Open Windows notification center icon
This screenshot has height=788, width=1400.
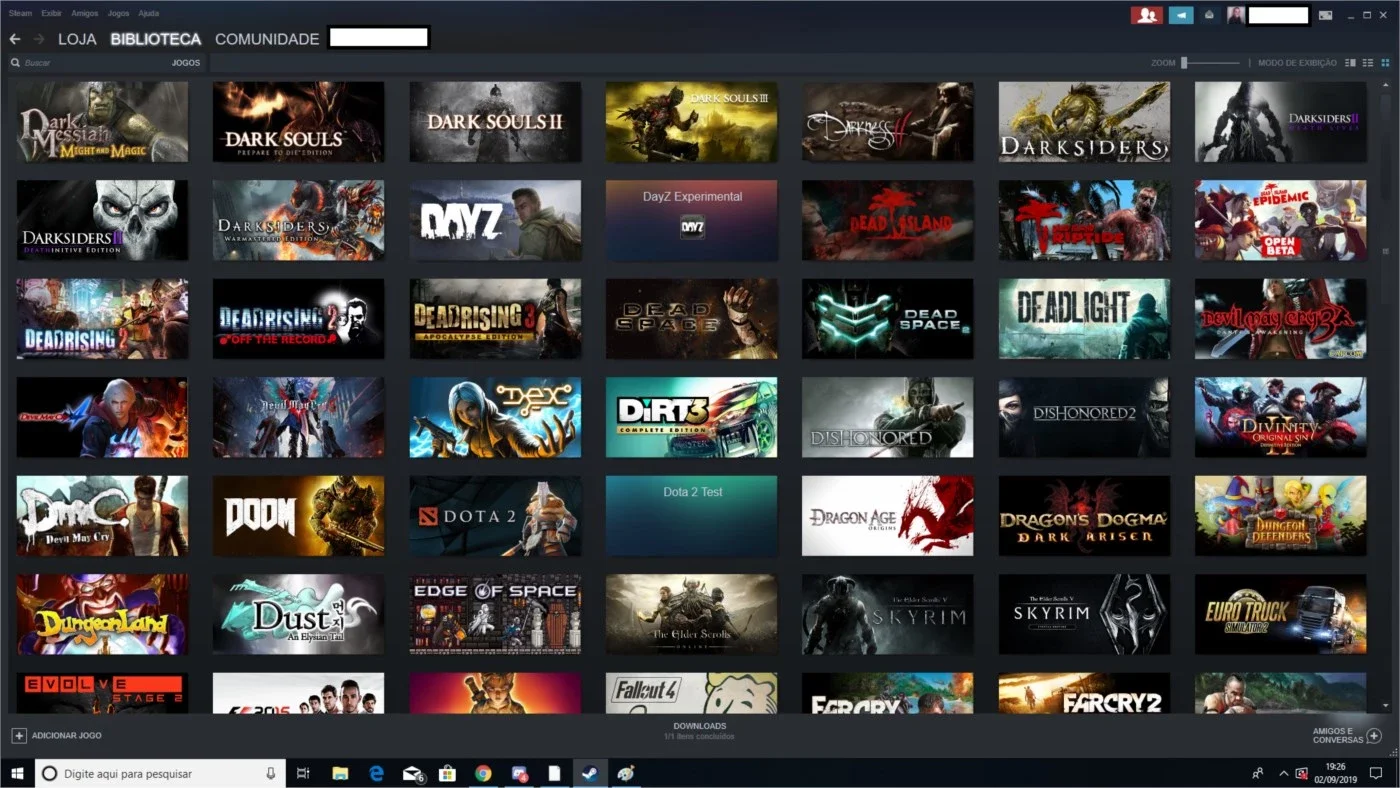(1376, 773)
